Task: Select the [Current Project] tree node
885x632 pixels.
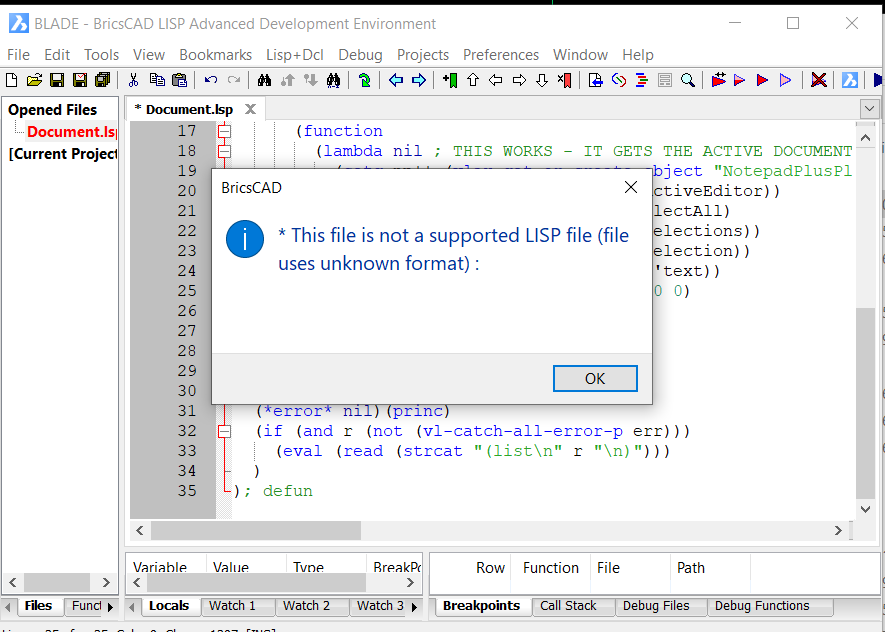Action: [63, 153]
